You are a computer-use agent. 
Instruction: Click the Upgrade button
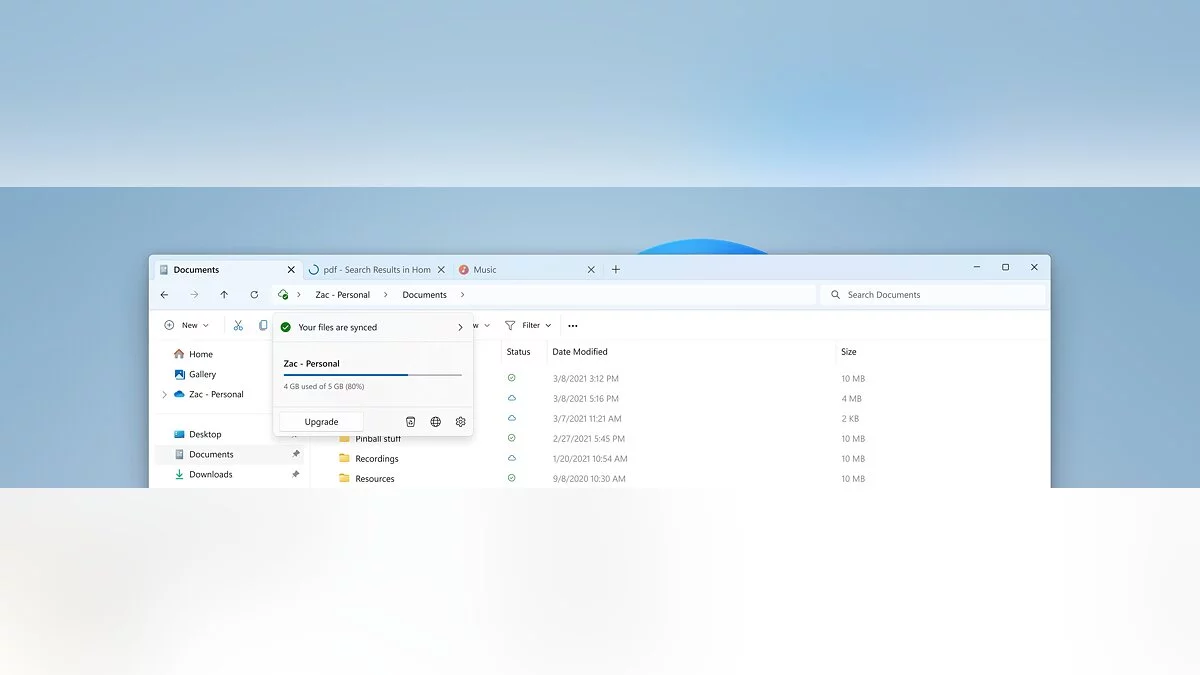click(321, 422)
